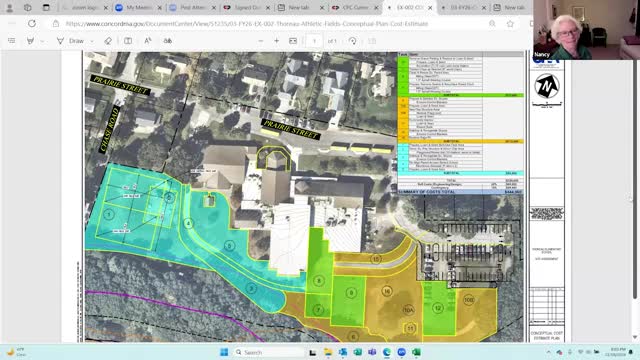Open File Explorer from the taskbar
This screenshot has height=360, width=640.
(328, 352)
